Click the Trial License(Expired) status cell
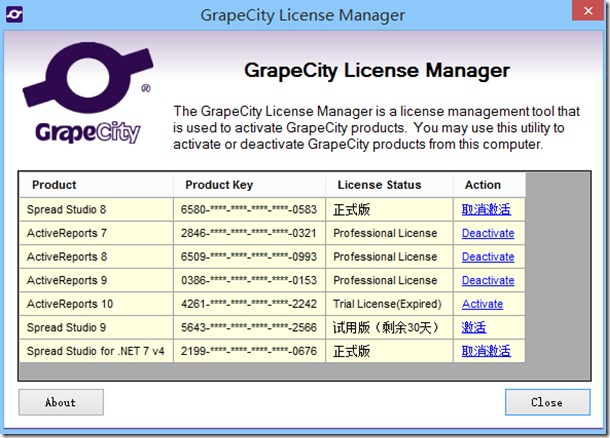The image size is (610, 438). (389, 304)
